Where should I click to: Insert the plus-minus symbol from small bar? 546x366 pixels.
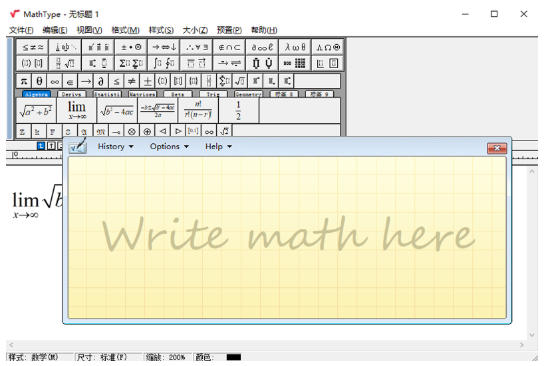pos(147,81)
